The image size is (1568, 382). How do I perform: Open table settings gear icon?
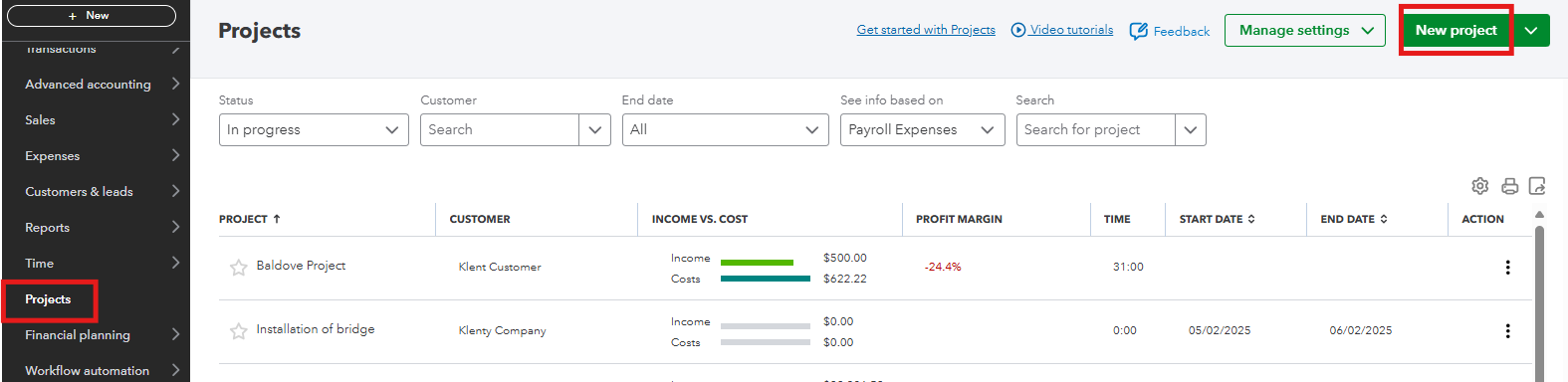[x=1480, y=186]
